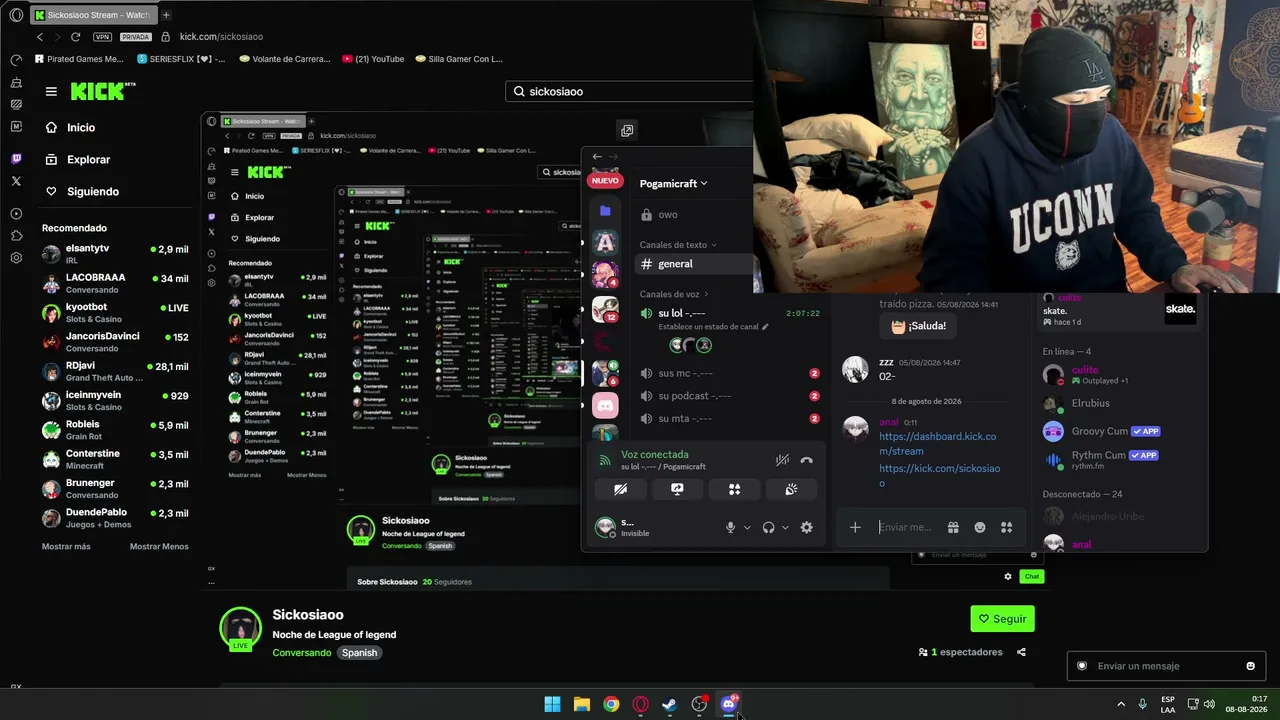Reload the kick.com page
This screenshot has height=720, width=1280.
pos(75,37)
